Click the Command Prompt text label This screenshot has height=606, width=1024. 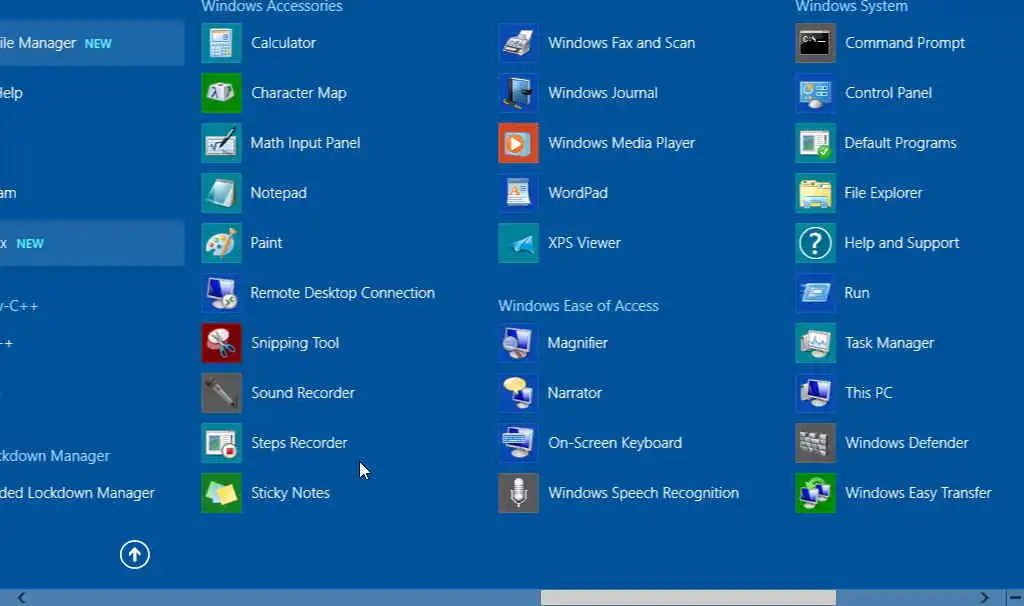point(905,43)
